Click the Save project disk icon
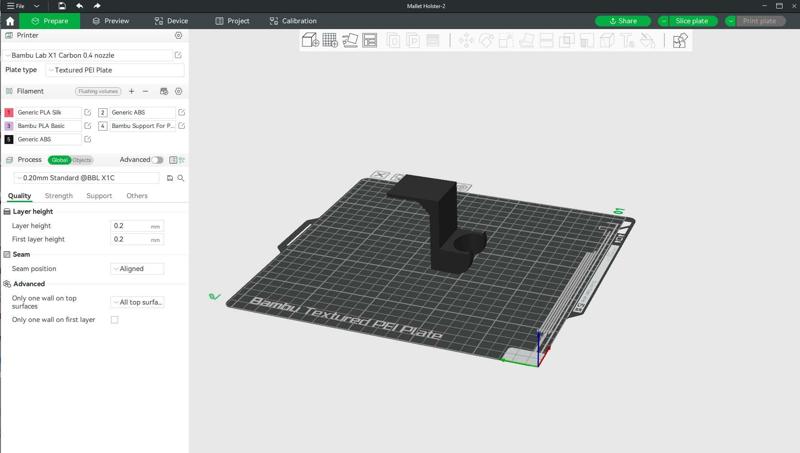Image resolution: width=800 pixels, height=453 pixels. 62,6
